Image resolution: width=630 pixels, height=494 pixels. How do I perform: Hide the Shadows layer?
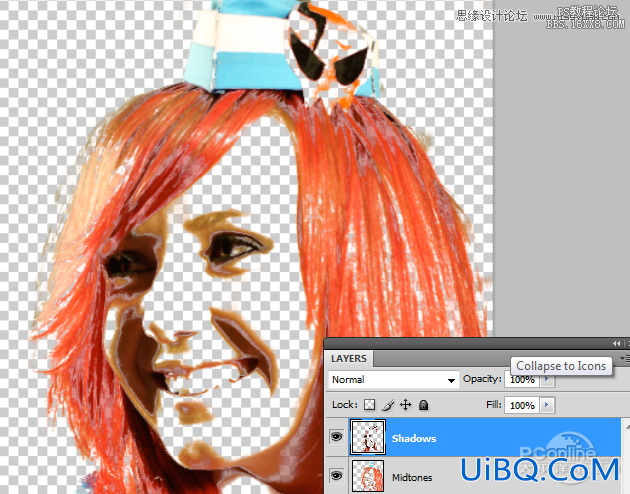[337, 437]
